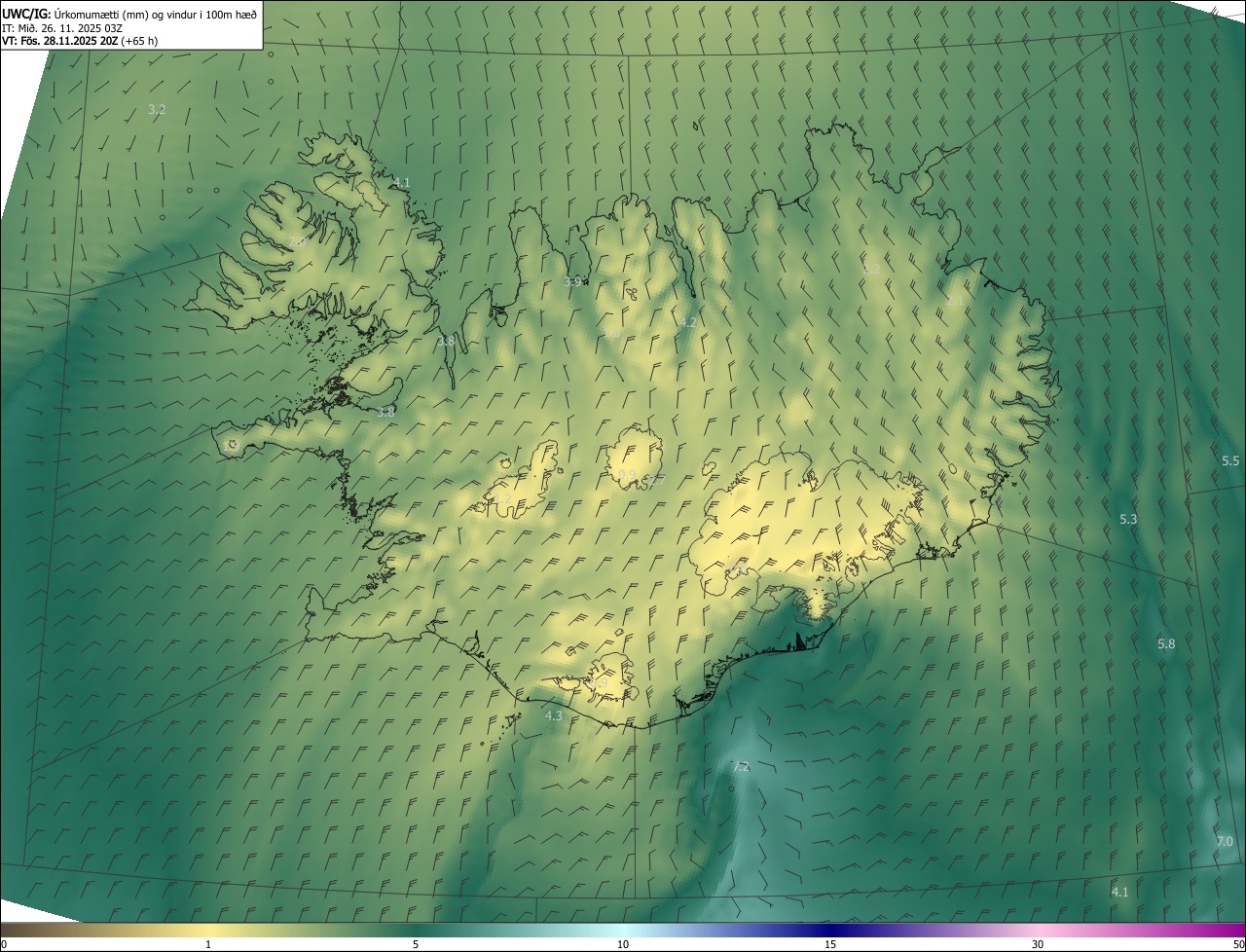Click the 'UWC/IG: Úrkomumætti (mm)' title line
Image resolution: width=1246 pixels, height=952 pixels.
point(129,14)
